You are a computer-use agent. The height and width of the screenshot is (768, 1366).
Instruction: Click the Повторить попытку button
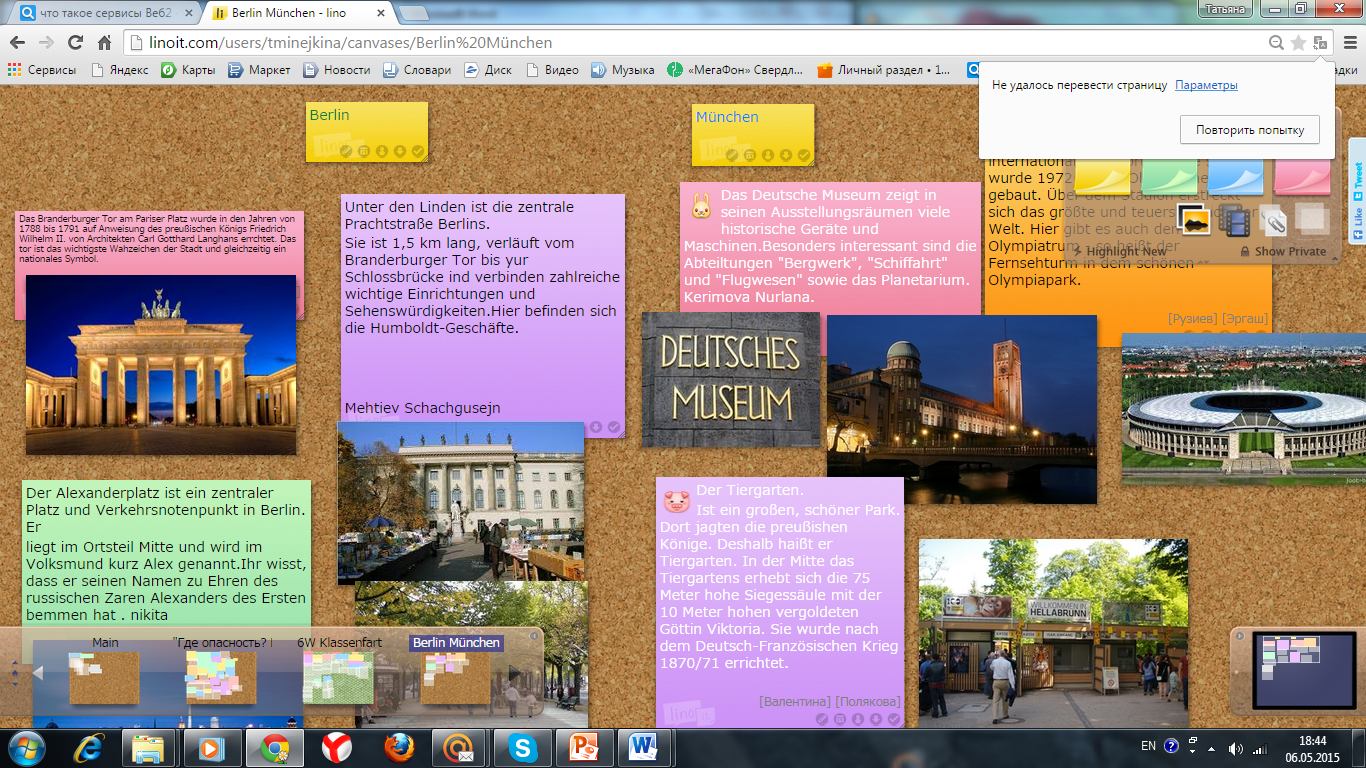tap(1250, 130)
